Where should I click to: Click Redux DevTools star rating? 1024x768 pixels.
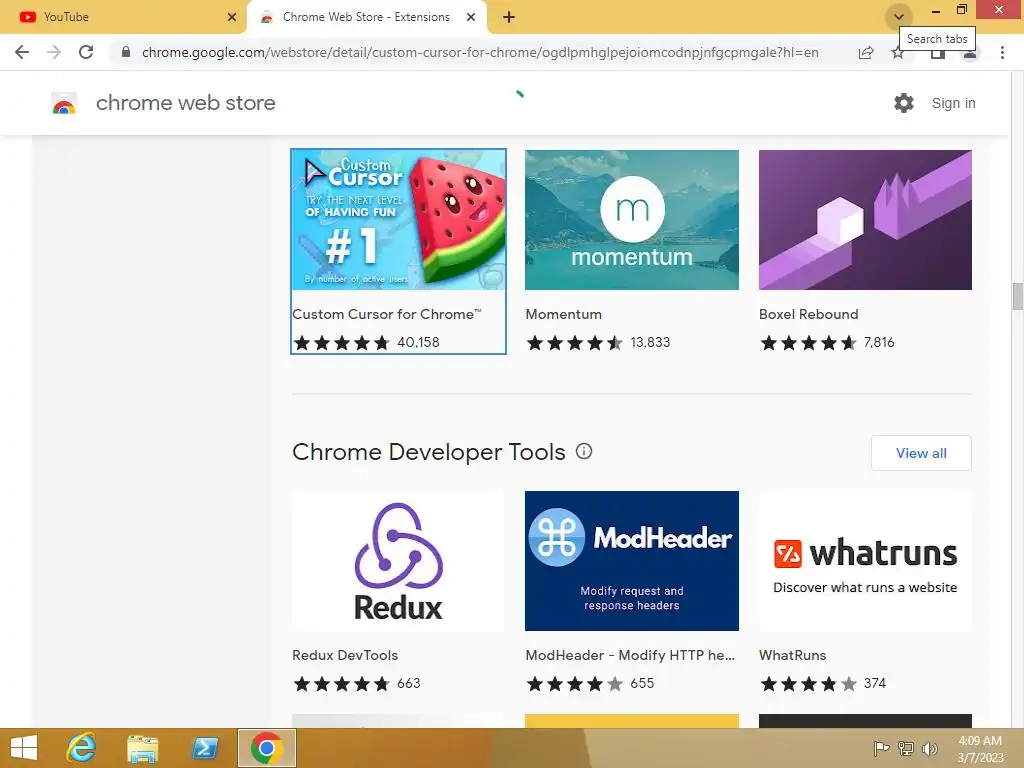(x=342, y=684)
